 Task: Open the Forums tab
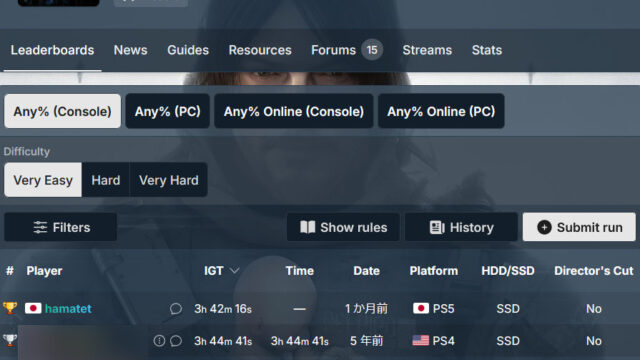[333, 50]
